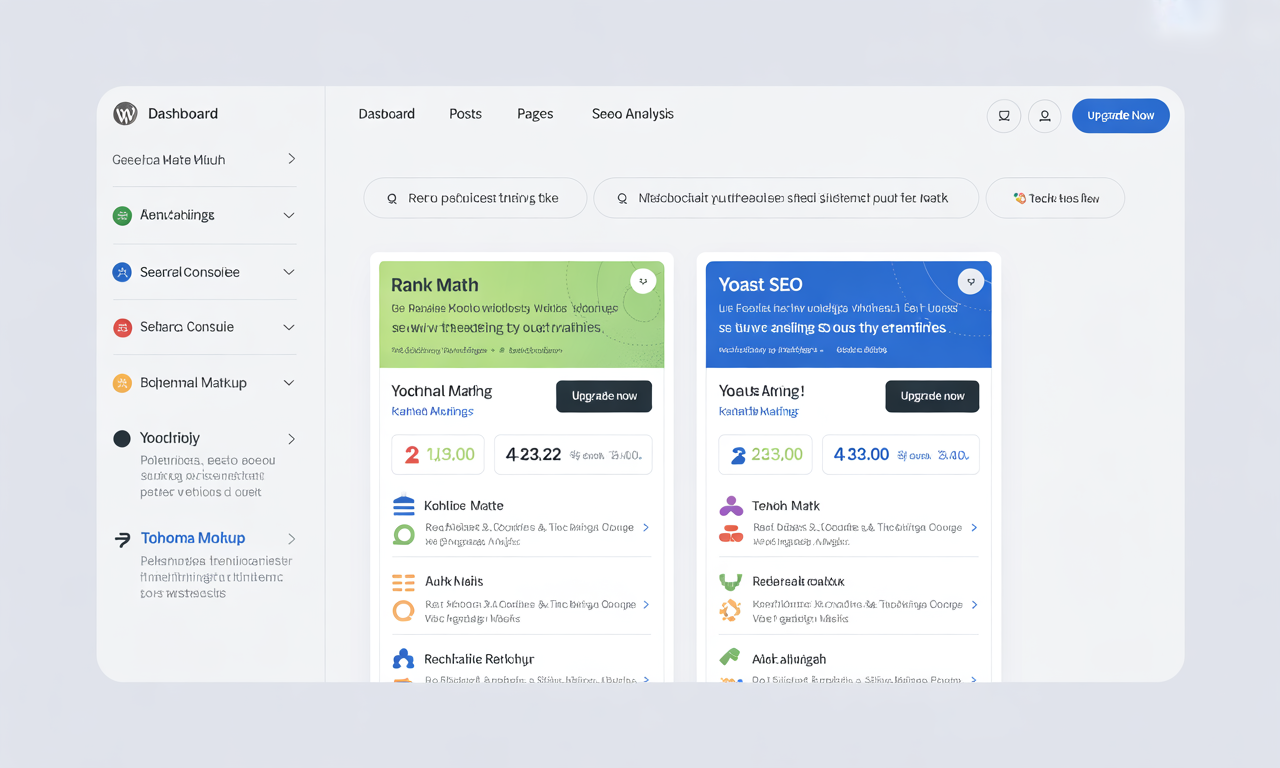Click the blue Search Console sidebar icon
The height and width of the screenshot is (768, 1280).
click(x=124, y=271)
